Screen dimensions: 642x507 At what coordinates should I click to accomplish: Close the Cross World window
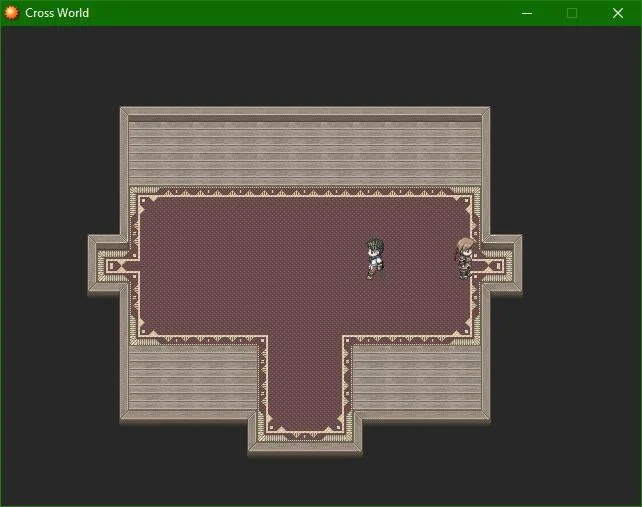click(x=618, y=13)
